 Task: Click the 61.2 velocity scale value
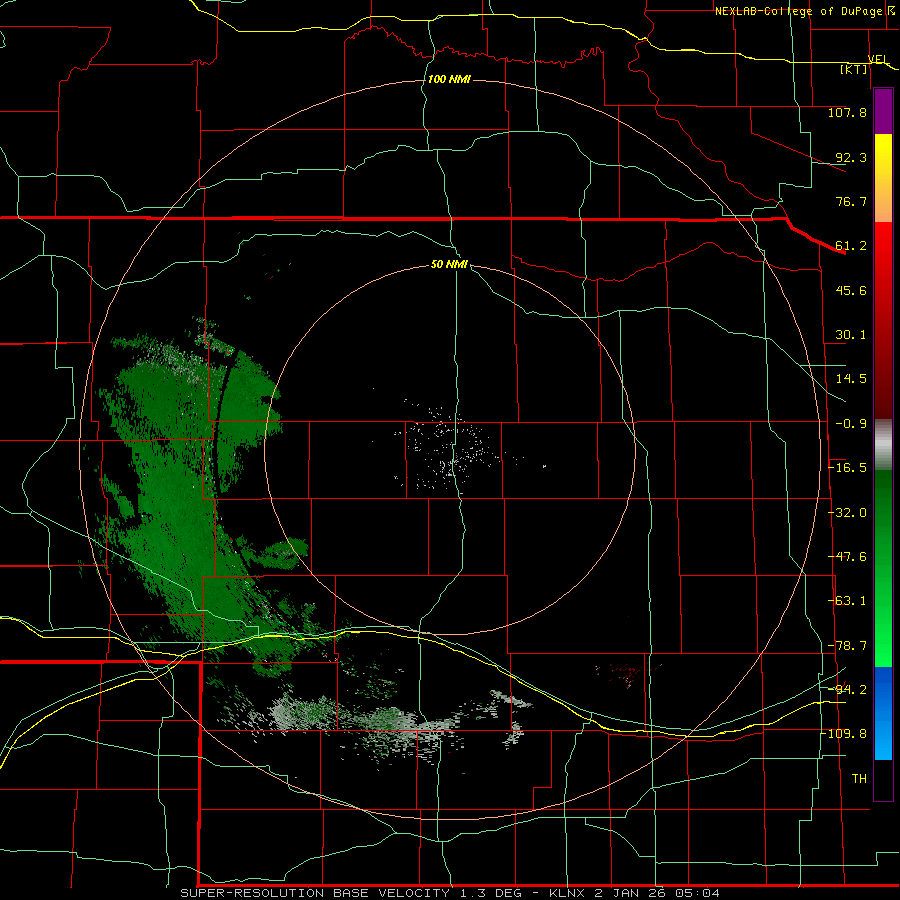coord(851,246)
